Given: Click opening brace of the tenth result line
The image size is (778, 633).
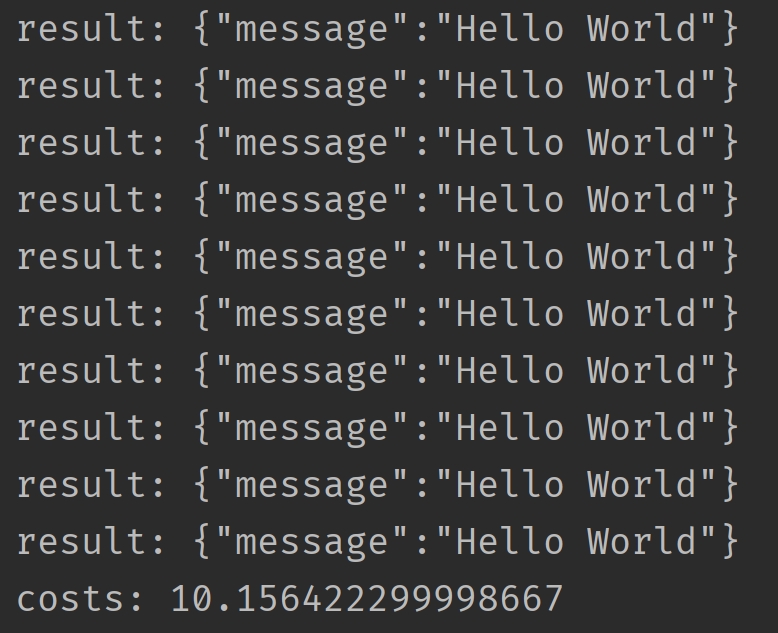Looking at the screenshot, I should tap(202, 541).
